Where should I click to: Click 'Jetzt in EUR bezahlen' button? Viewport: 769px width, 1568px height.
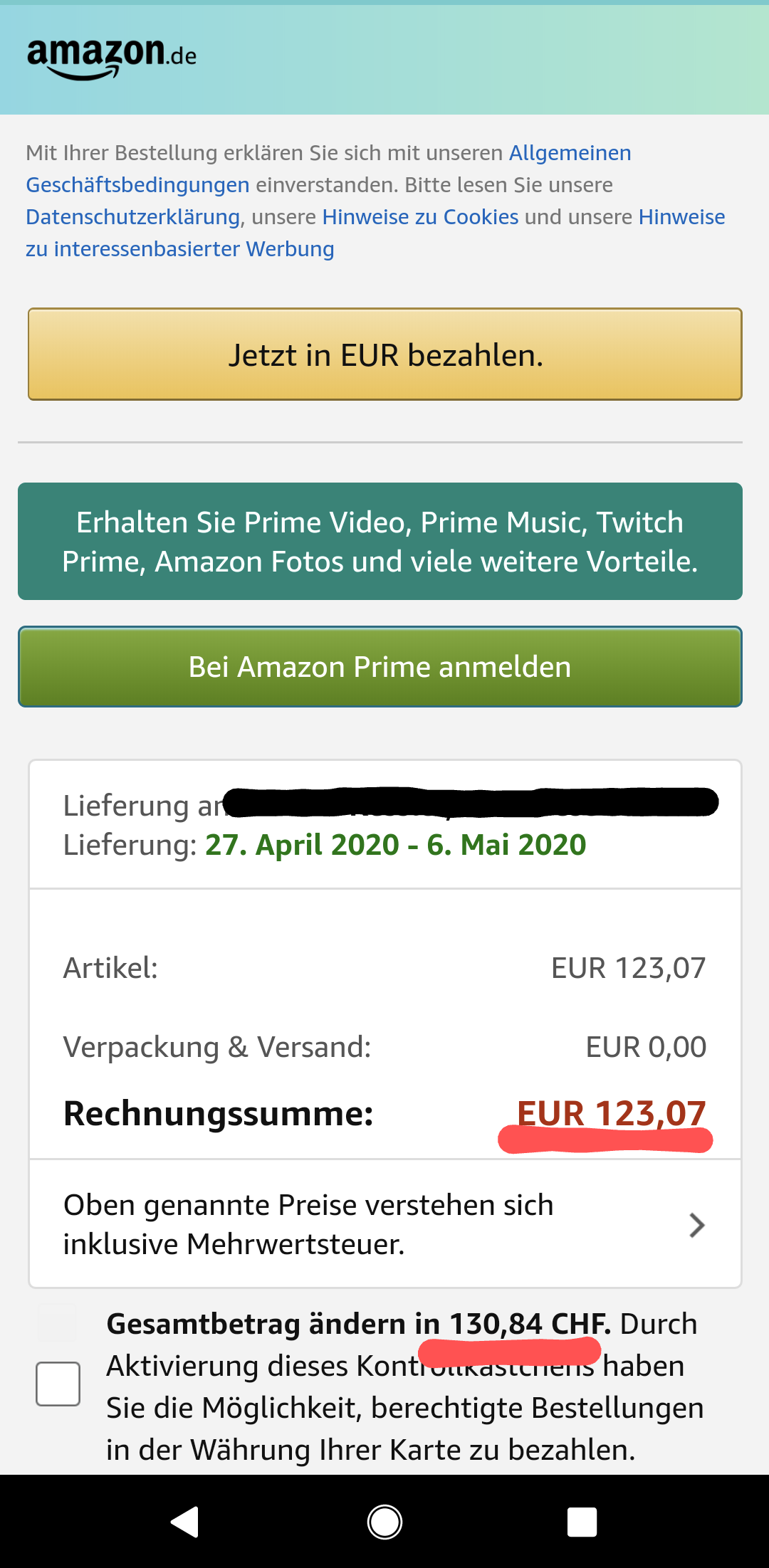click(x=384, y=354)
